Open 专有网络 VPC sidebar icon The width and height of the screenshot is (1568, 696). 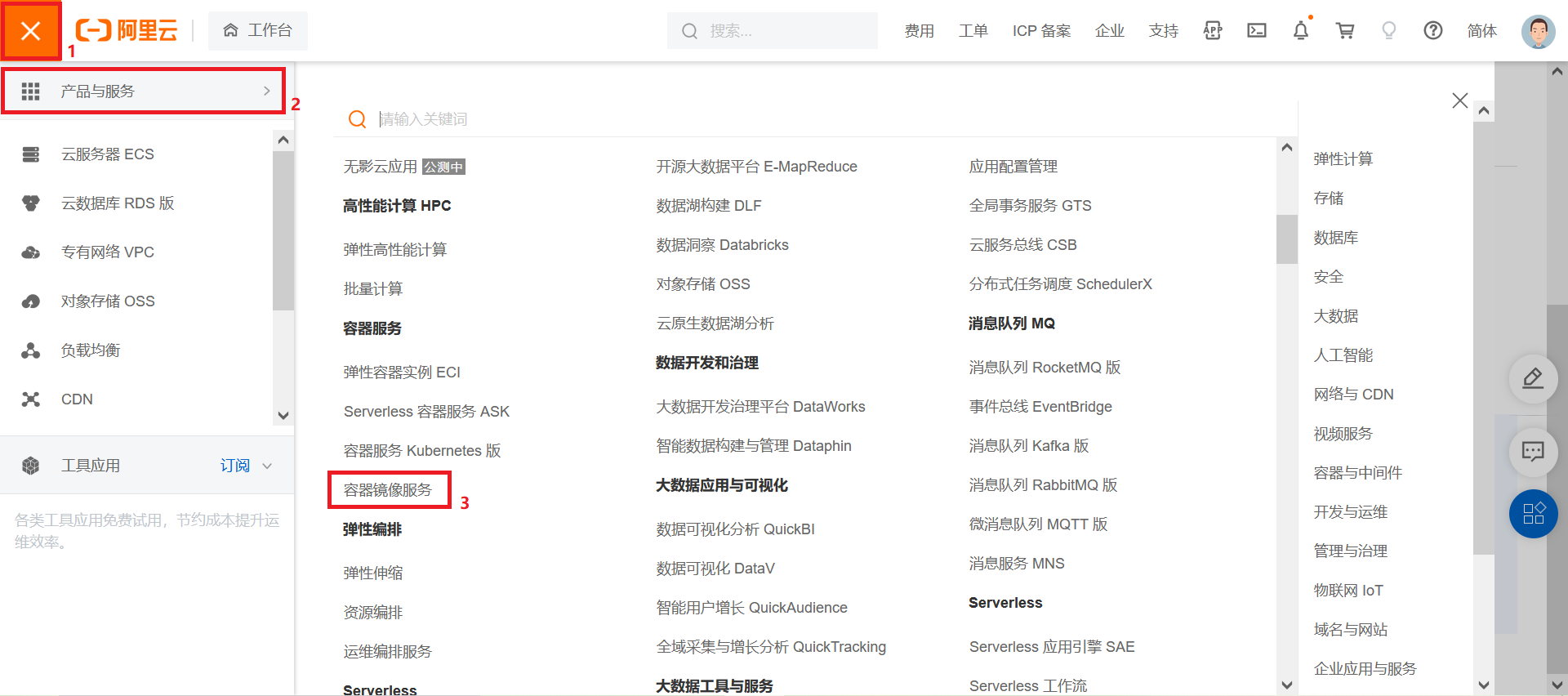(30, 252)
